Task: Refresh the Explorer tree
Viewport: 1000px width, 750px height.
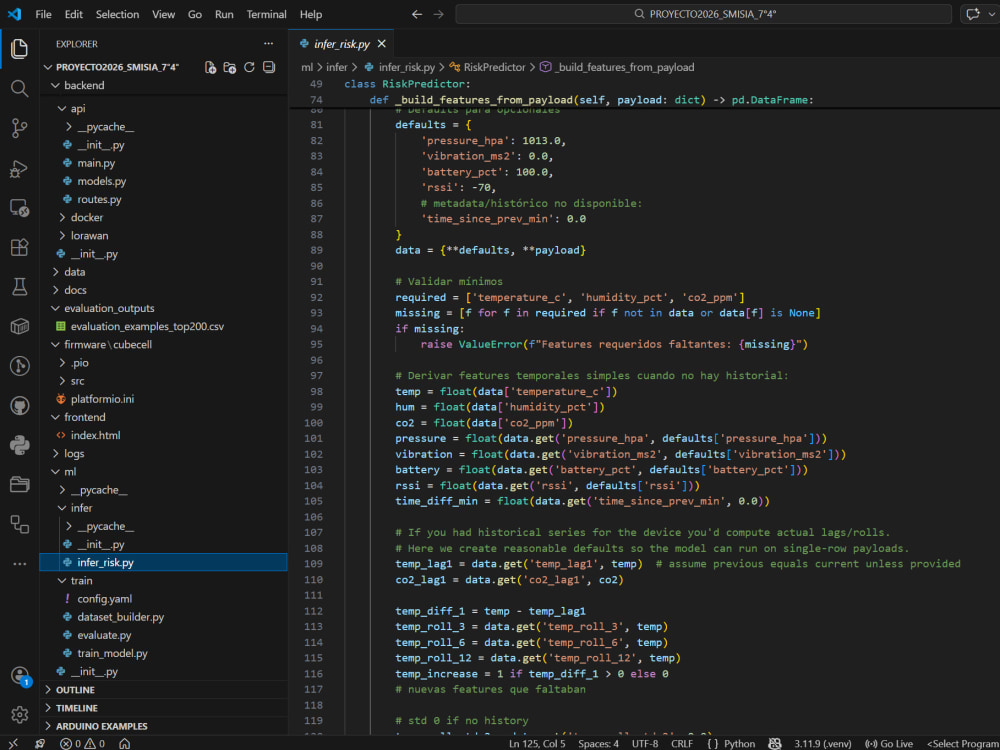Action: (x=249, y=68)
